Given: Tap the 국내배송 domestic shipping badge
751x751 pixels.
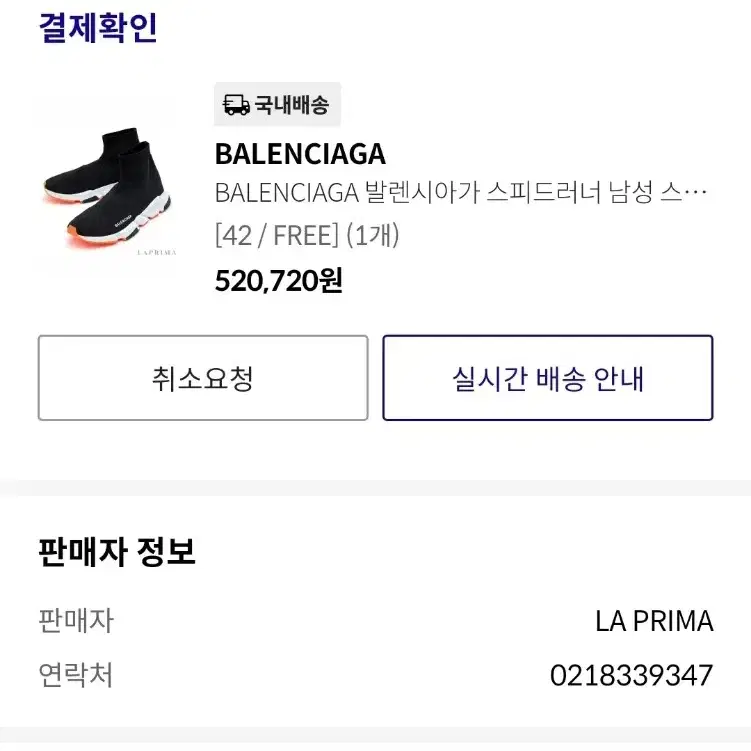Looking at the screenshot, I should pos(277,104).
